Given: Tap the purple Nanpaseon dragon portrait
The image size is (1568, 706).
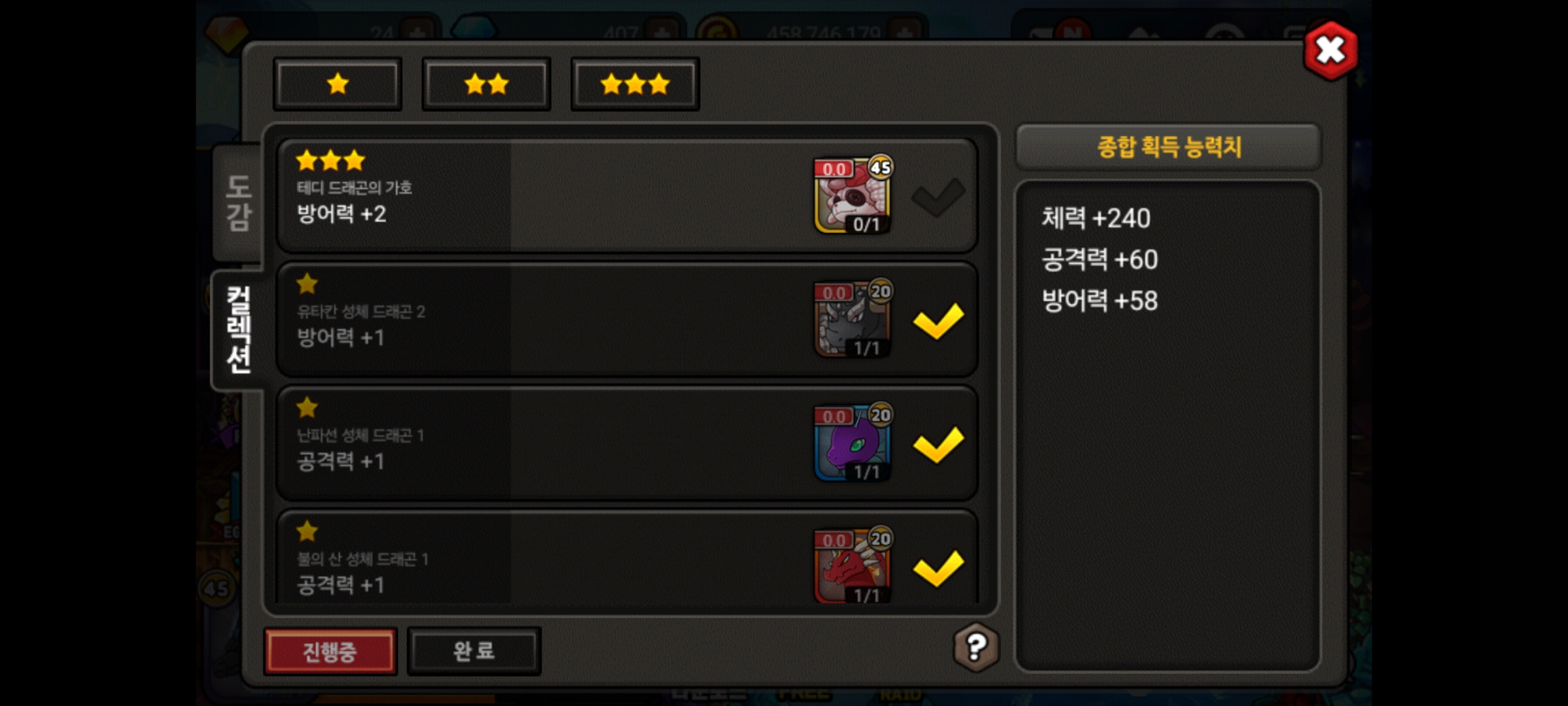Looking at the screenshot, I should pyautogui.click(x=853, y=443).
